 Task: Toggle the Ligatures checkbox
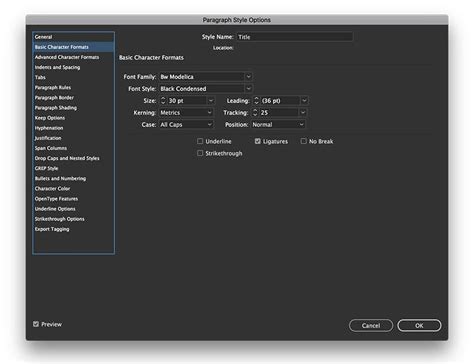tap(258, 141)
